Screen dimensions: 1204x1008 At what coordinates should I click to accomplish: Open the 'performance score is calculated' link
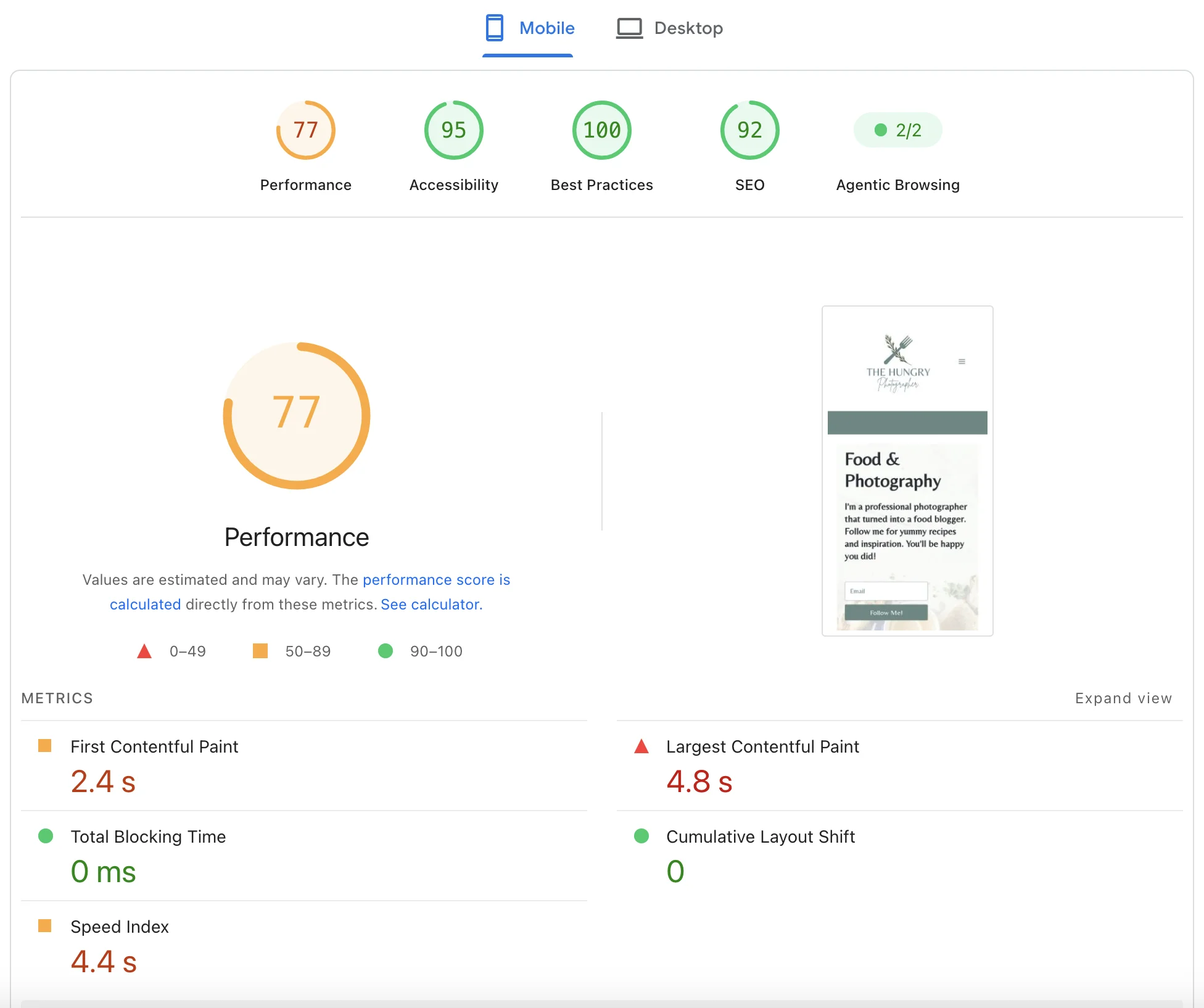pos(436,580)
